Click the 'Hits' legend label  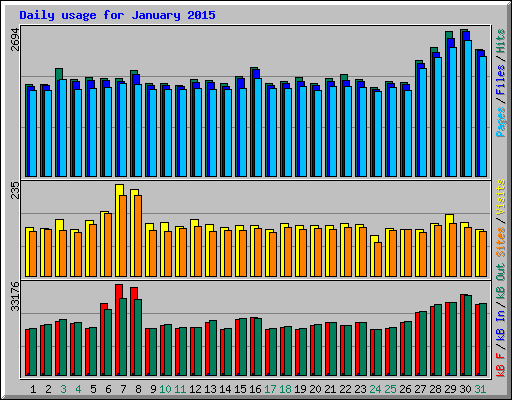pos(501,41)
